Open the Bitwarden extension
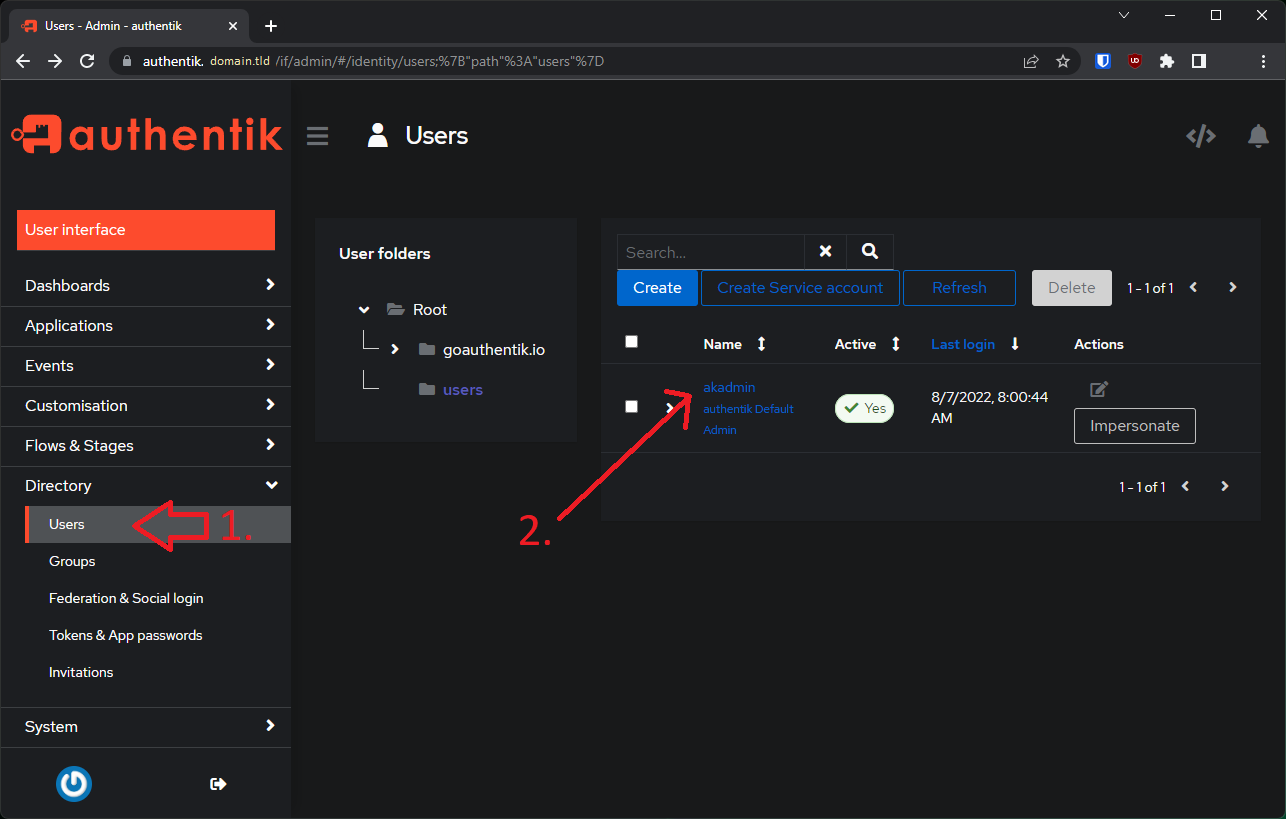This screenshot has width=1286, height=819. click(1102, 61)
